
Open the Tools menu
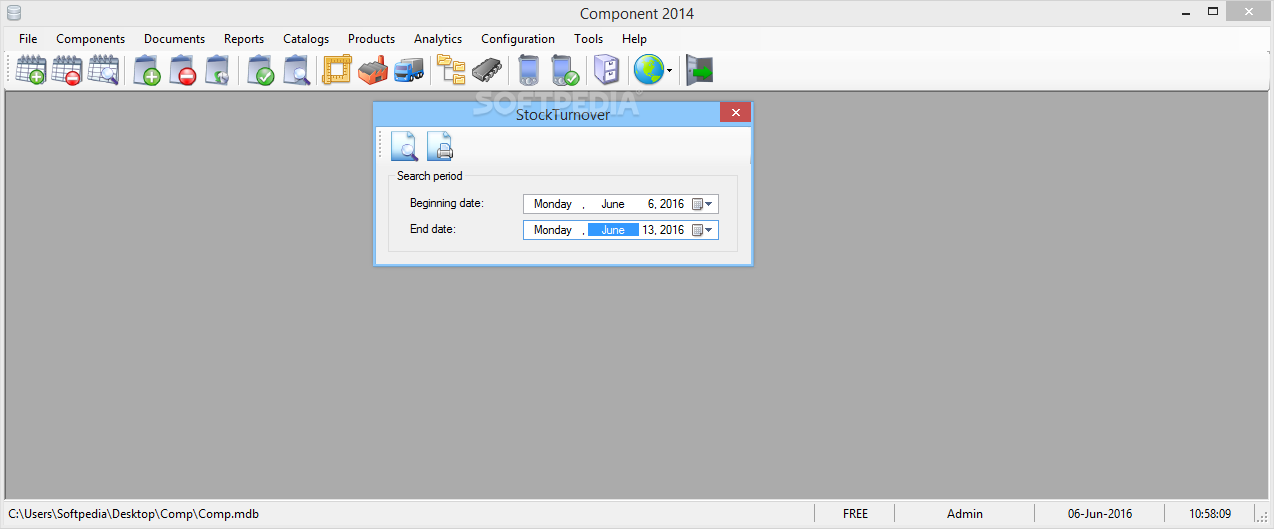(x=589, y=39)
